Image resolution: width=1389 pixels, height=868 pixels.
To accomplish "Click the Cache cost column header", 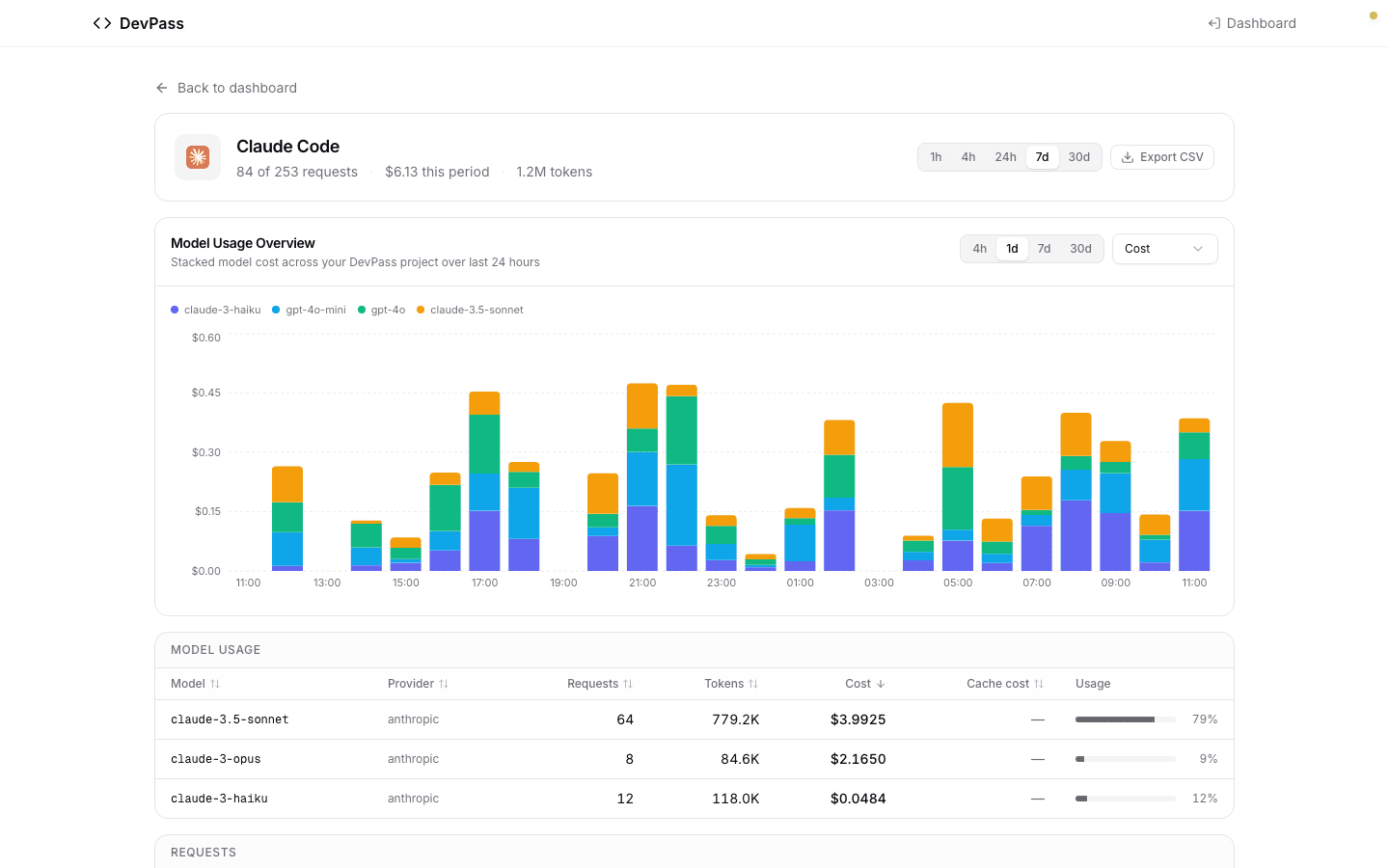I will click(1005, 684).
